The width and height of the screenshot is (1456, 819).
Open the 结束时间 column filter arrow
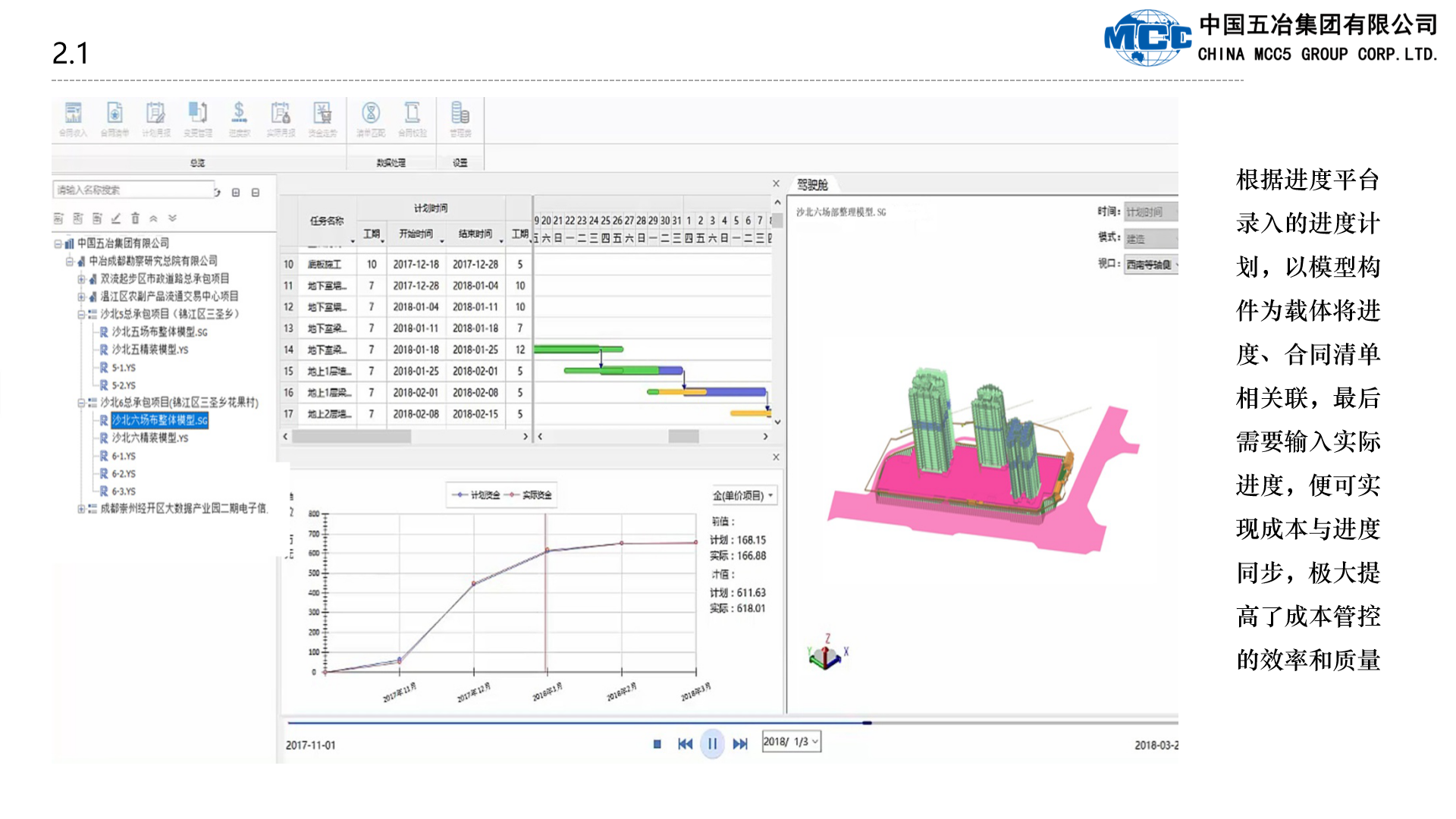[501, 242]
